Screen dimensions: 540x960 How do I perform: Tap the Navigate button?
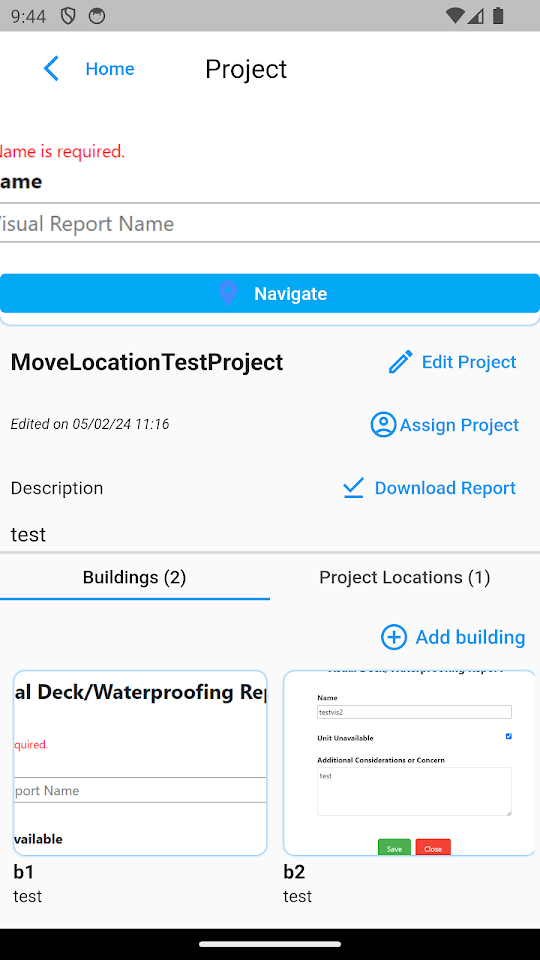point(270,293)
